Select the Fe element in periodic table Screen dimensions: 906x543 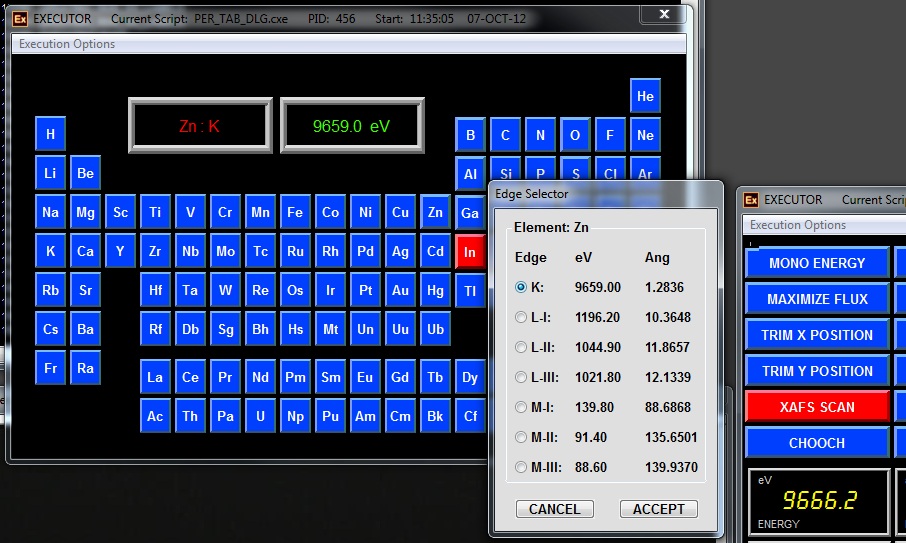[295, 213]
